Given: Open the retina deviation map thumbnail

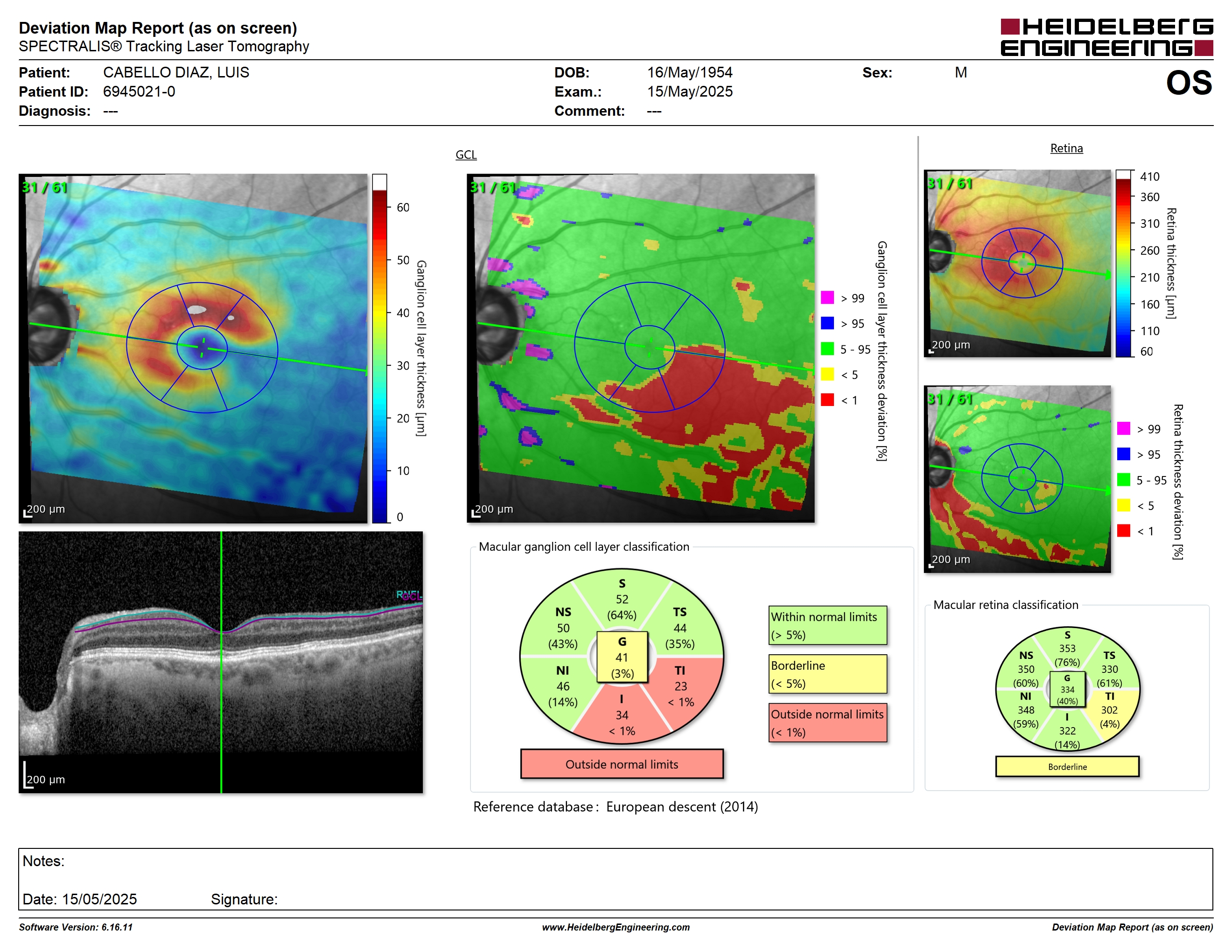Looking at the screenshot, I should tap(1017, 479).
